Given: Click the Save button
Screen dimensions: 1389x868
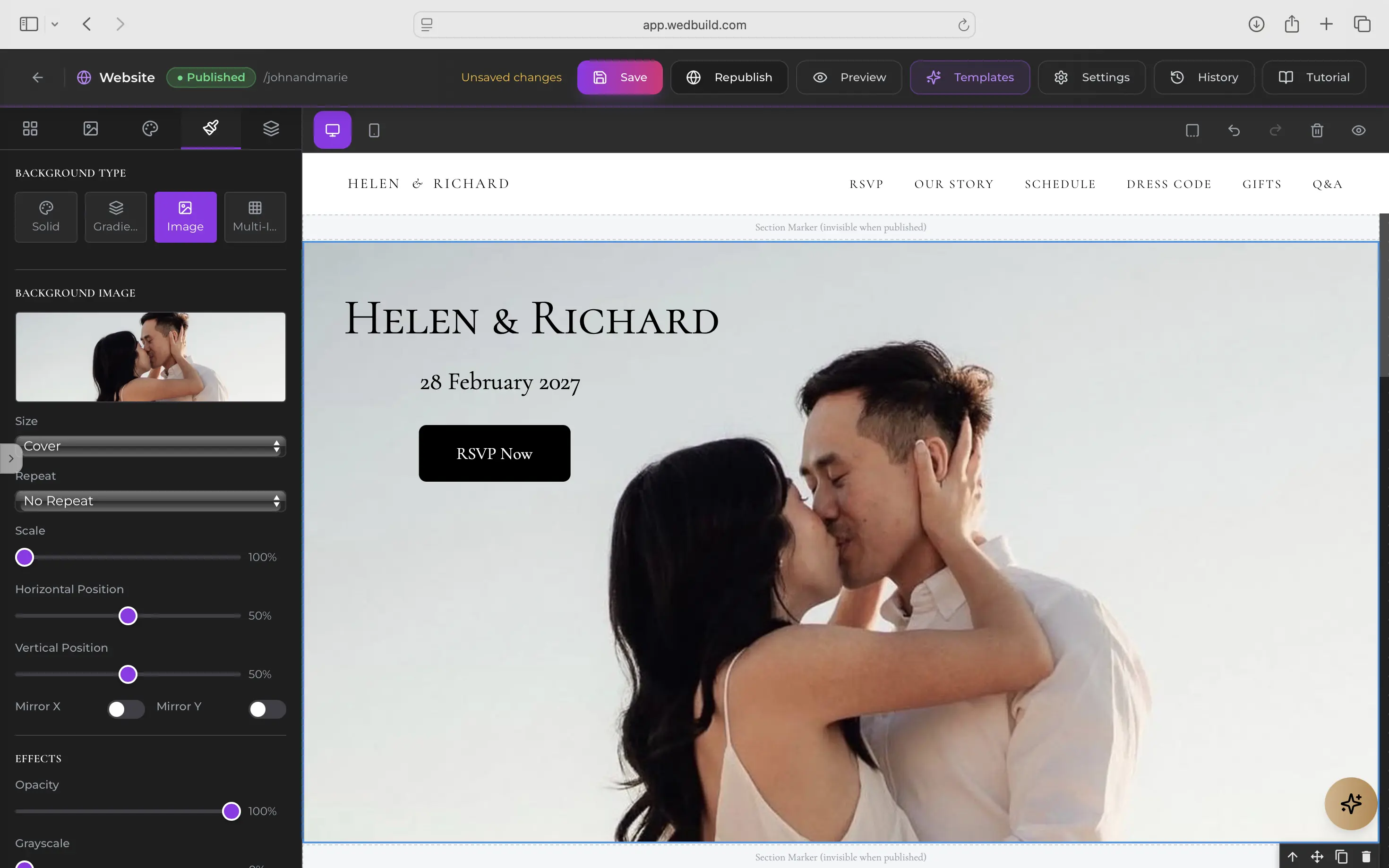Looking at the screenshot, I should (619, 77).
